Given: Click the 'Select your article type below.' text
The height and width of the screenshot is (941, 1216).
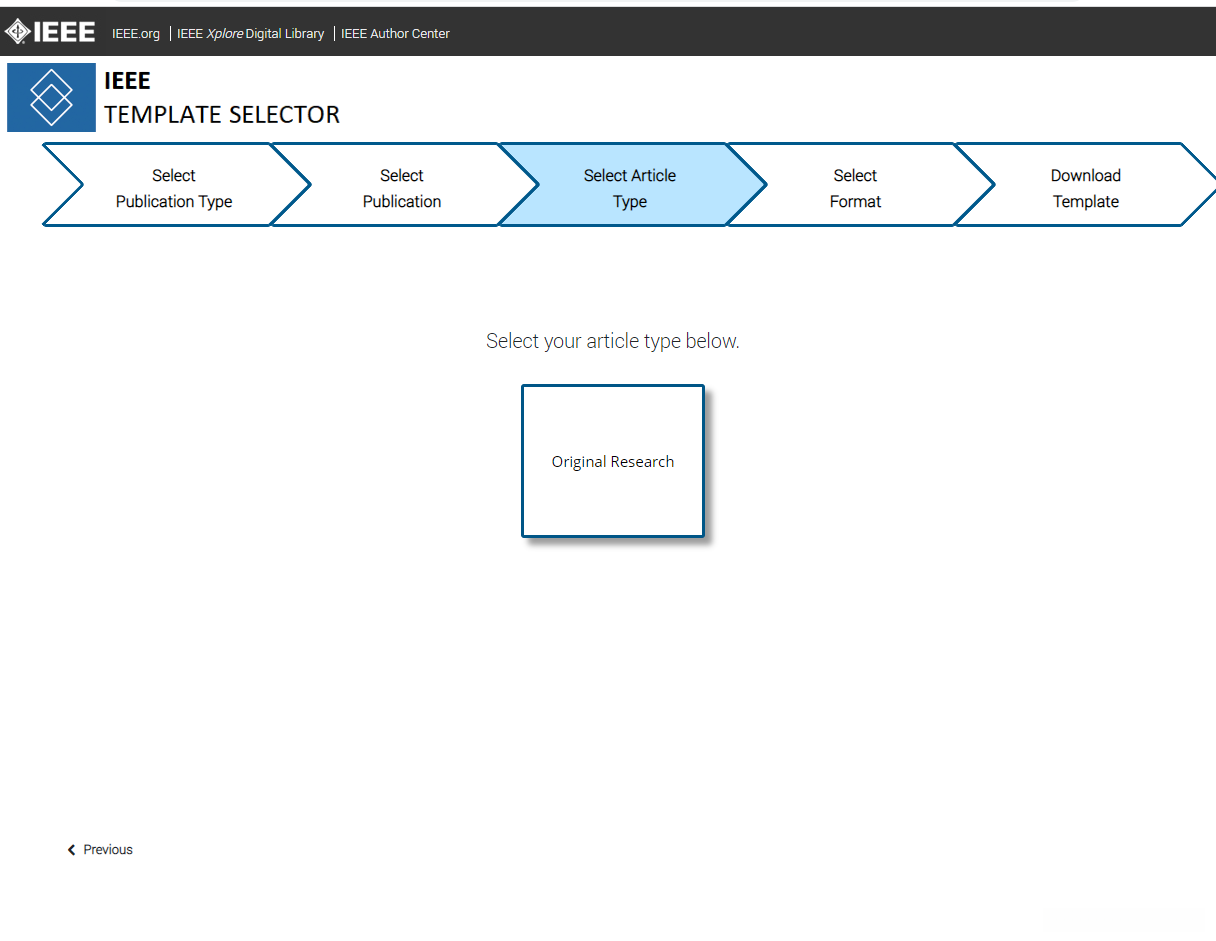Looking at the screenshot, I should click(613, 341).
